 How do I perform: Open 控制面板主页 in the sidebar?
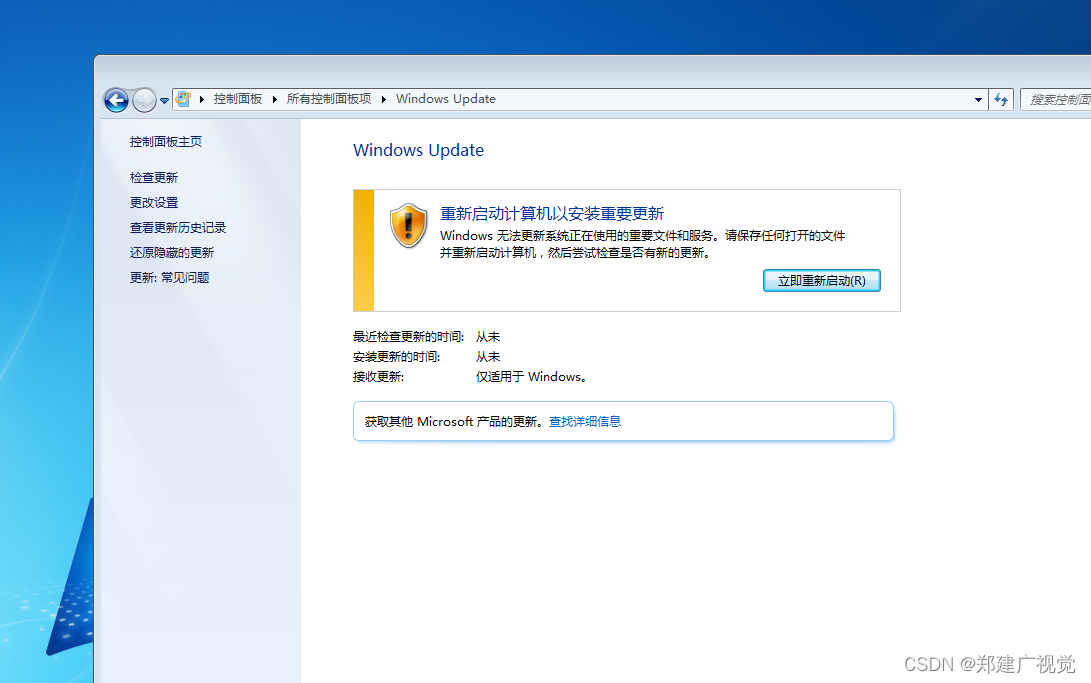(x=166, y=142)
